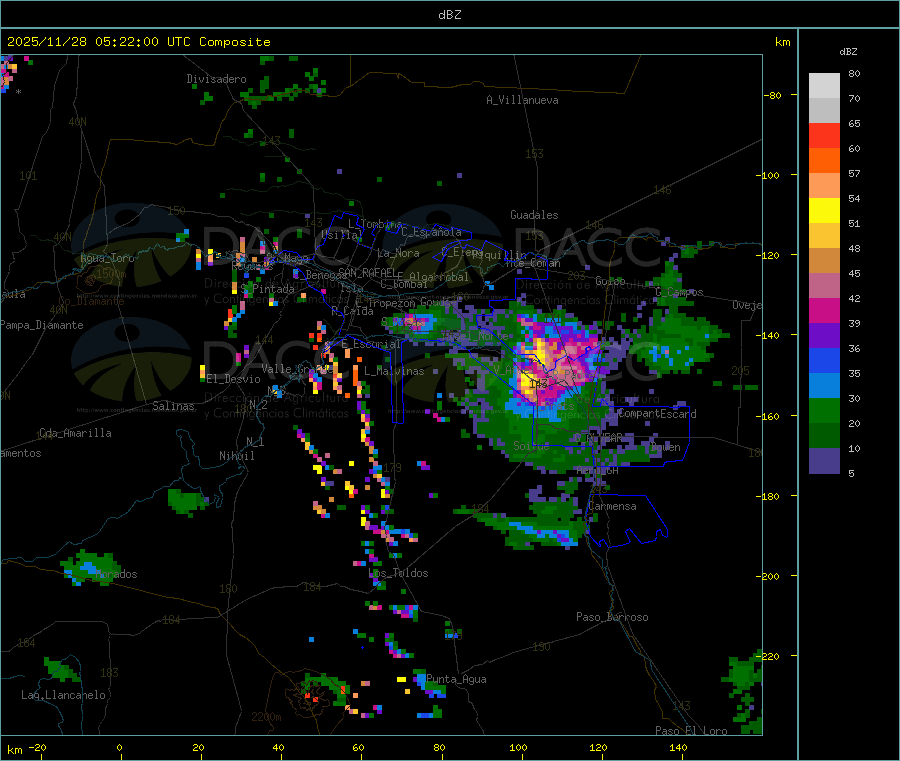The height and width of the screenshot is (761, 900).
Task: Click the -20 tick on the x-axis
Action: pyautogui.click(x=37, y=748)
